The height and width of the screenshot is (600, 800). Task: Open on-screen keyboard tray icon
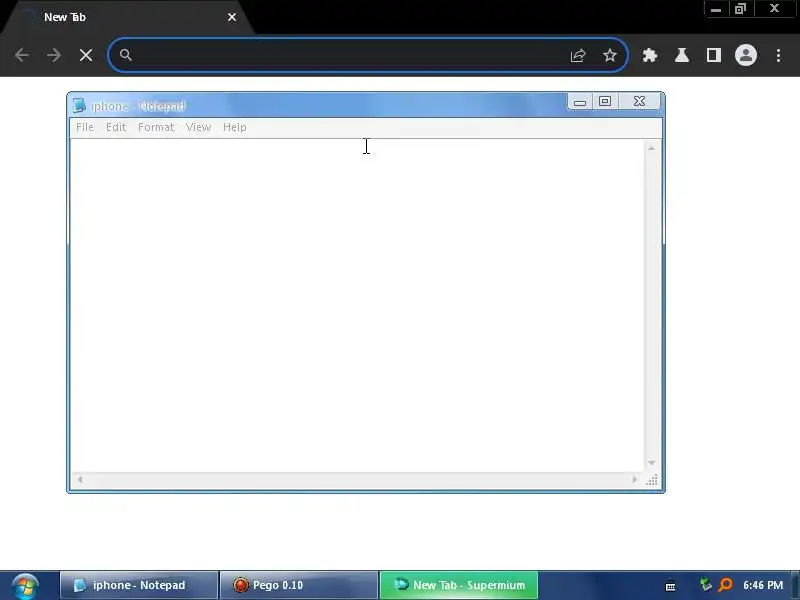click(x=670, y=586)
